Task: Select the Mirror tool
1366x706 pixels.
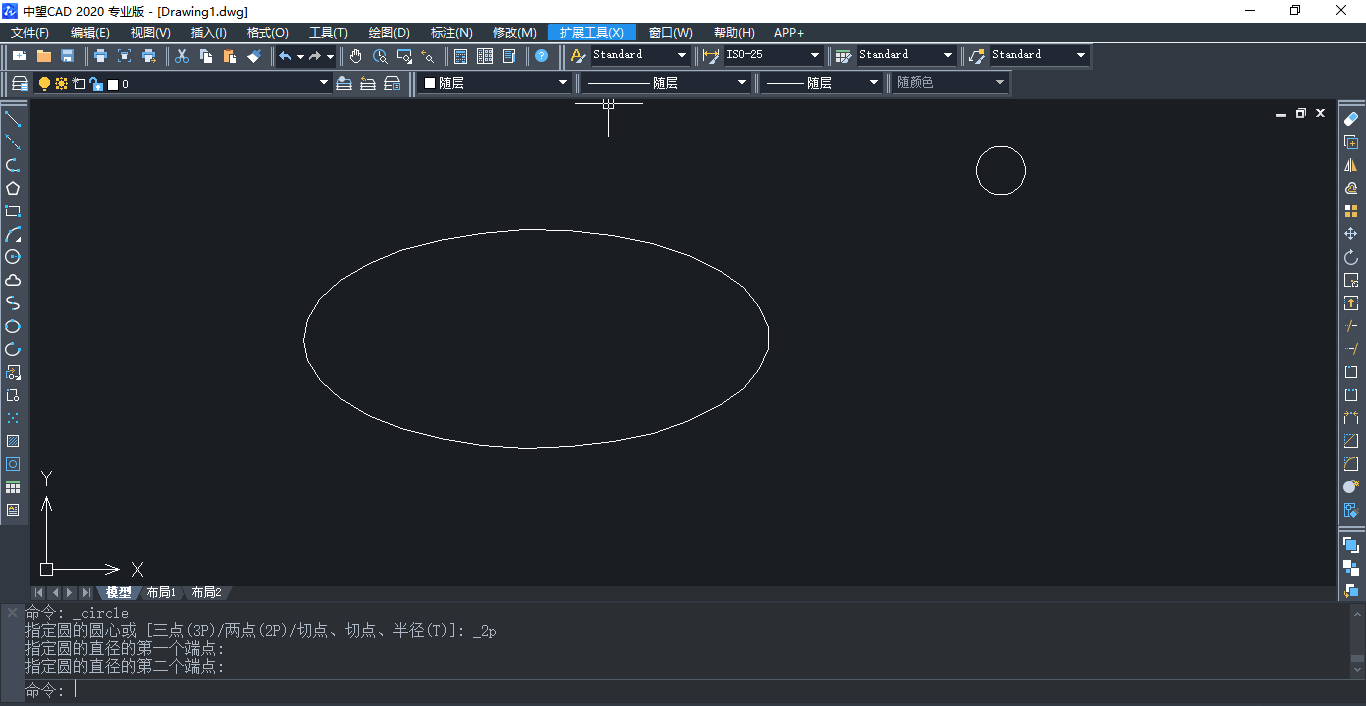Action: (1351, 165)
